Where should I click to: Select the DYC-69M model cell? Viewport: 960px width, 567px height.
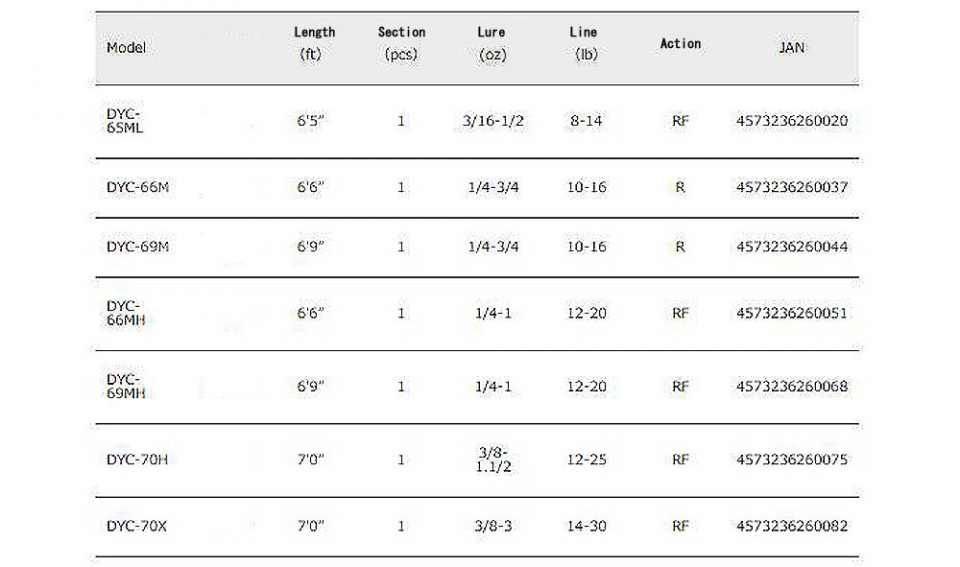(138, 247)
